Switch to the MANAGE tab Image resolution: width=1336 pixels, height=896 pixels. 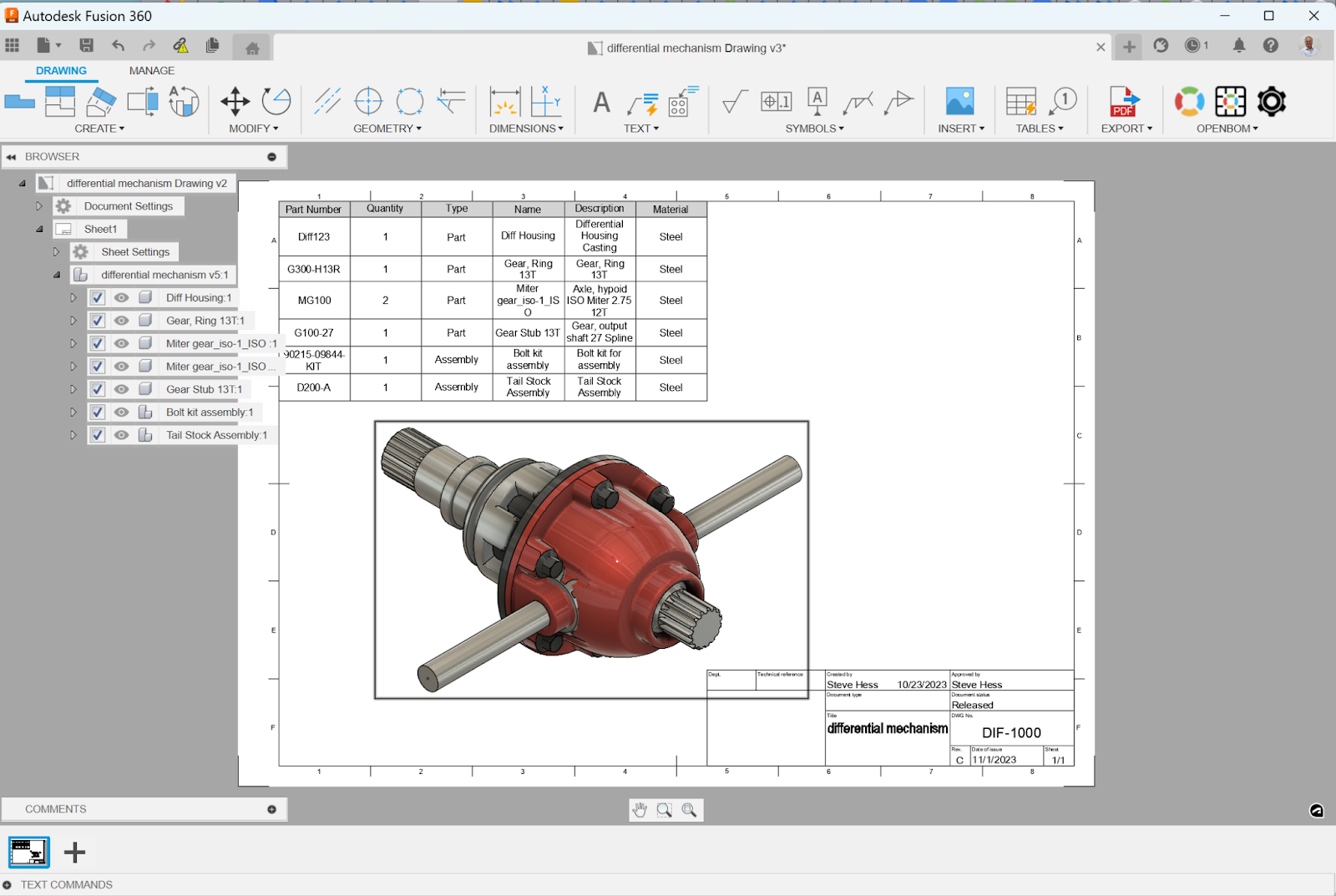pyautogui.click(x=151, y=71)
